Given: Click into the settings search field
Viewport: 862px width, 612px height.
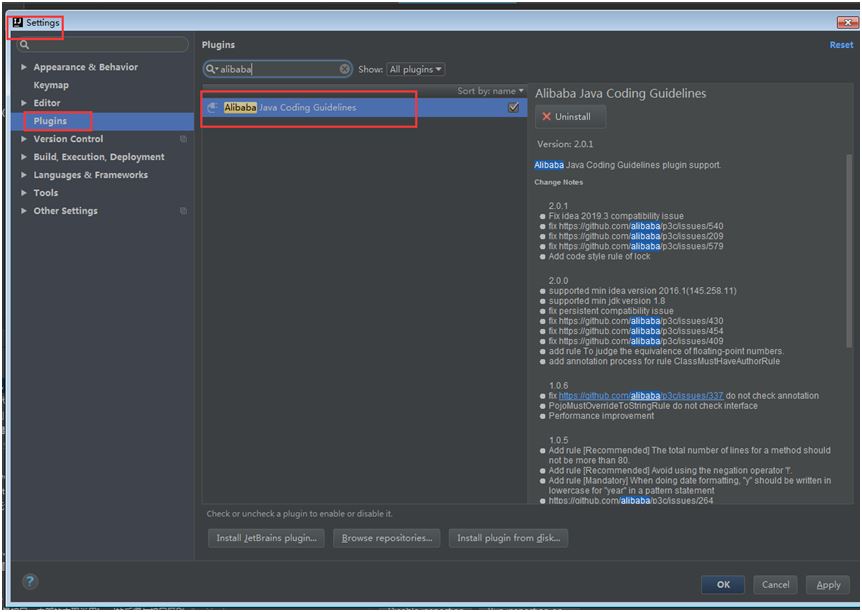Looking at the screenshot, I should tap(102, 45).
